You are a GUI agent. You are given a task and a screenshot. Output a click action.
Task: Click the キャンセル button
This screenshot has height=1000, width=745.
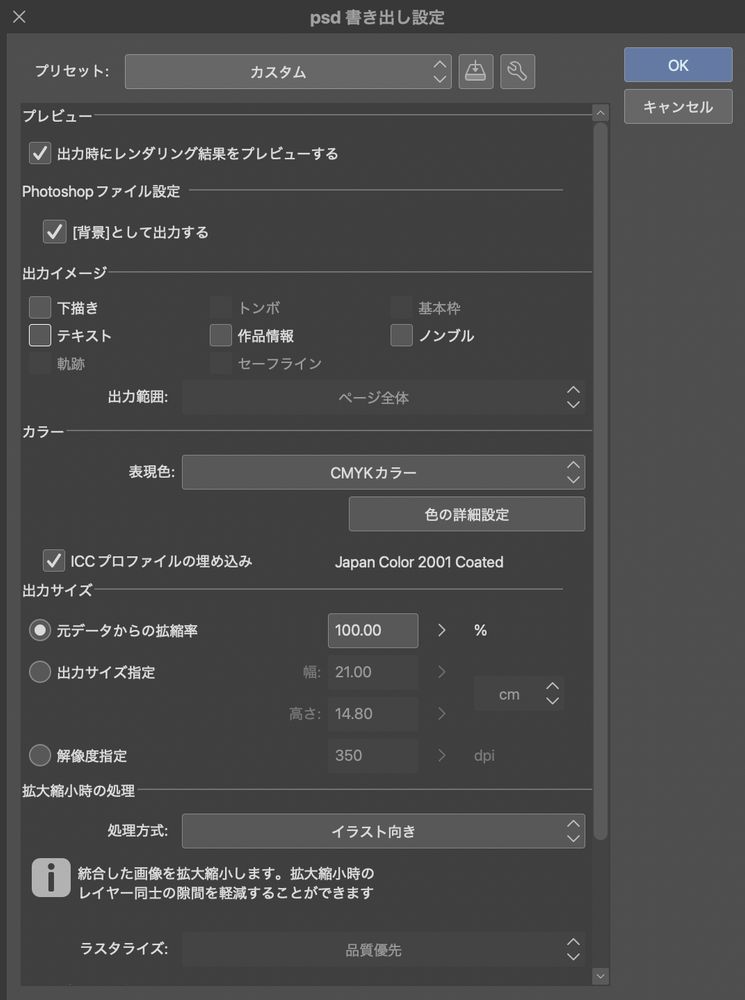678,107
